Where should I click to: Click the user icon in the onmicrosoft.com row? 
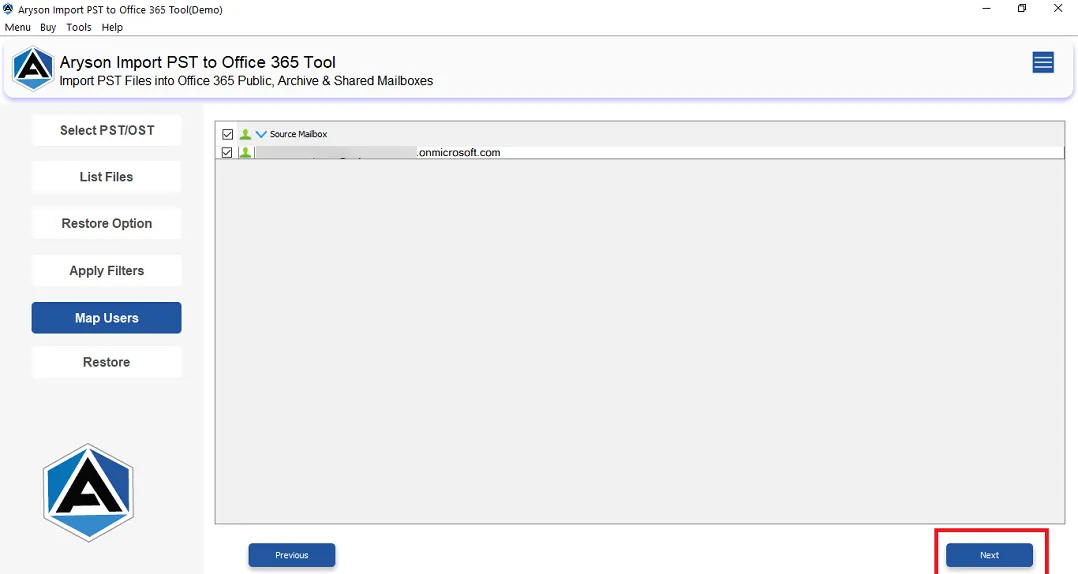(x=245, y=153)
